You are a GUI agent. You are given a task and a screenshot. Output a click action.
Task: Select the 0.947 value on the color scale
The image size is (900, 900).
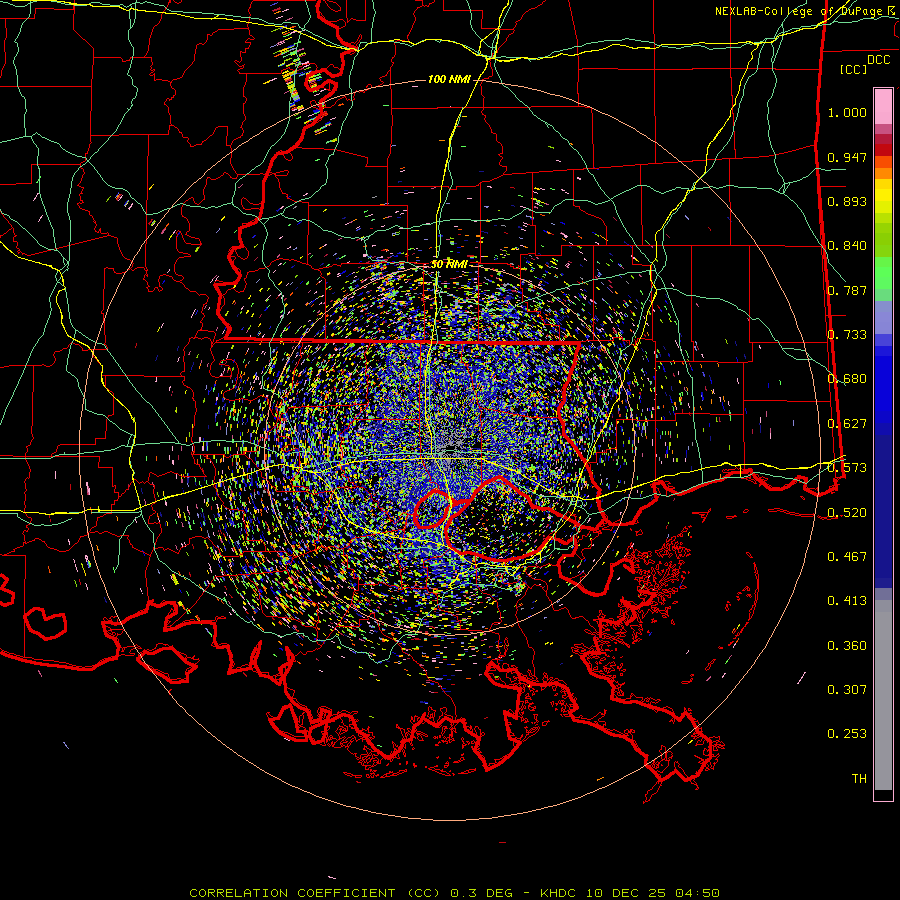coord(847,157)
